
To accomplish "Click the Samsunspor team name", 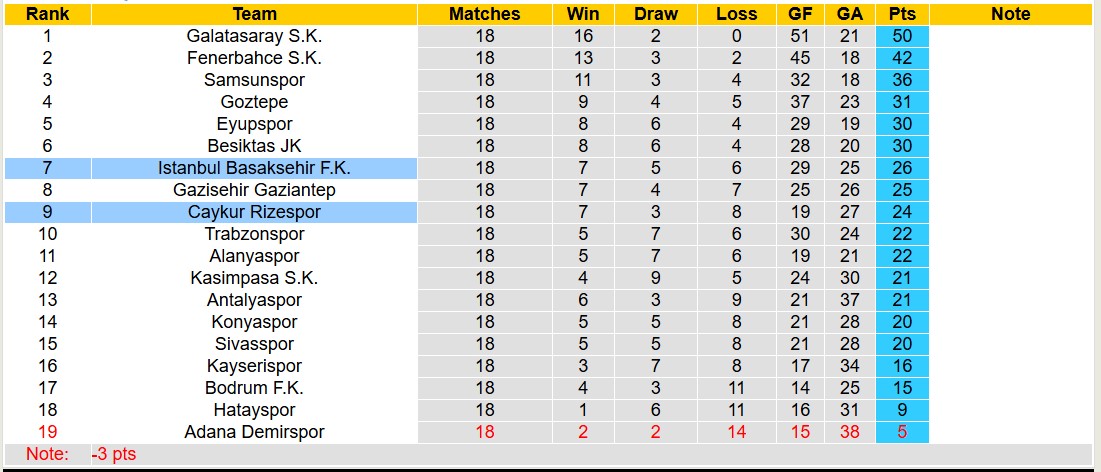I will tap(254, 80).
